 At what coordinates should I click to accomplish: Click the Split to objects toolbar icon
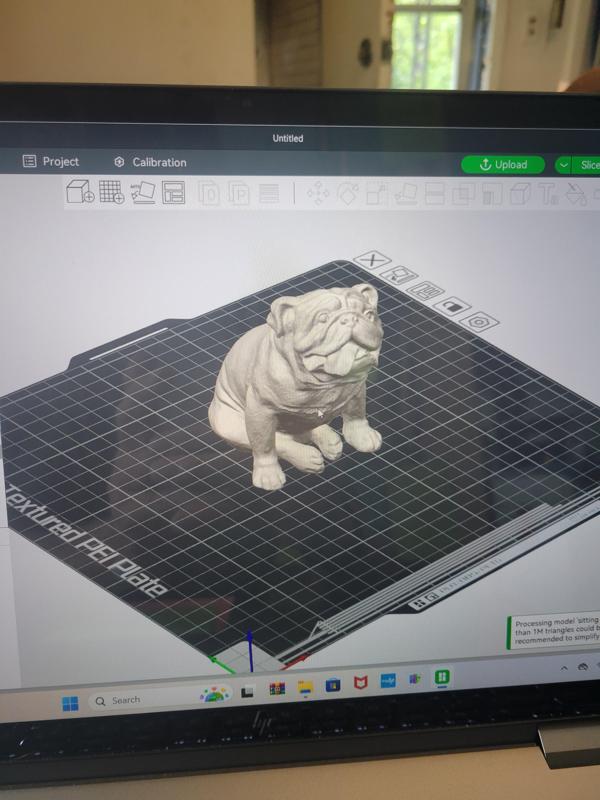208,193
